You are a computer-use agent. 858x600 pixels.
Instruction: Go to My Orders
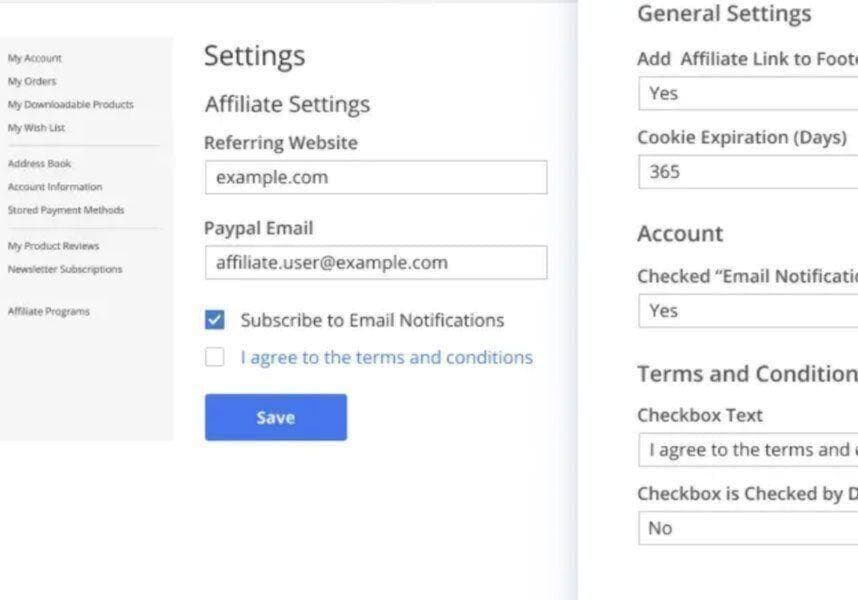[x=32, y=81]
